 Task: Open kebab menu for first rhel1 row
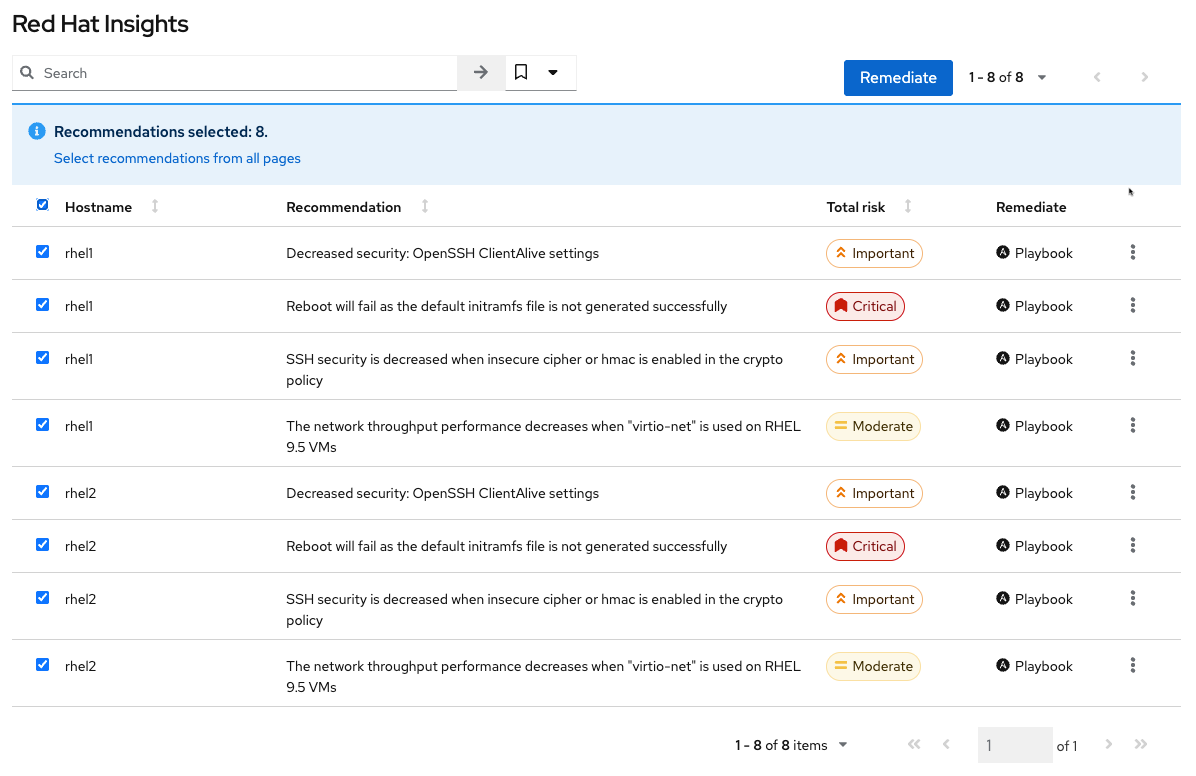pos(1132,253)
